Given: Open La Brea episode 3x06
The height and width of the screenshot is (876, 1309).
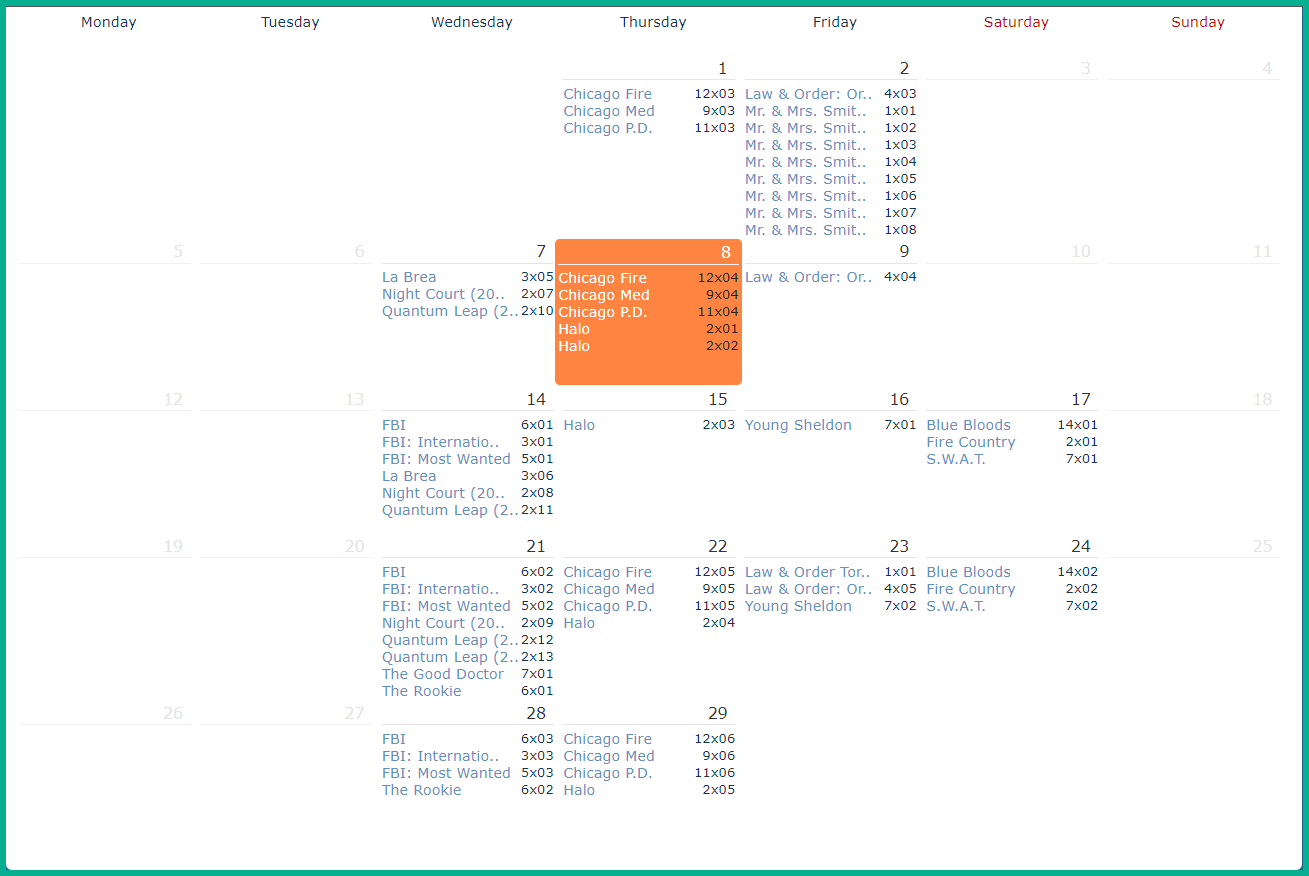Looking at the screenshot, I should (x=409, y=476).
